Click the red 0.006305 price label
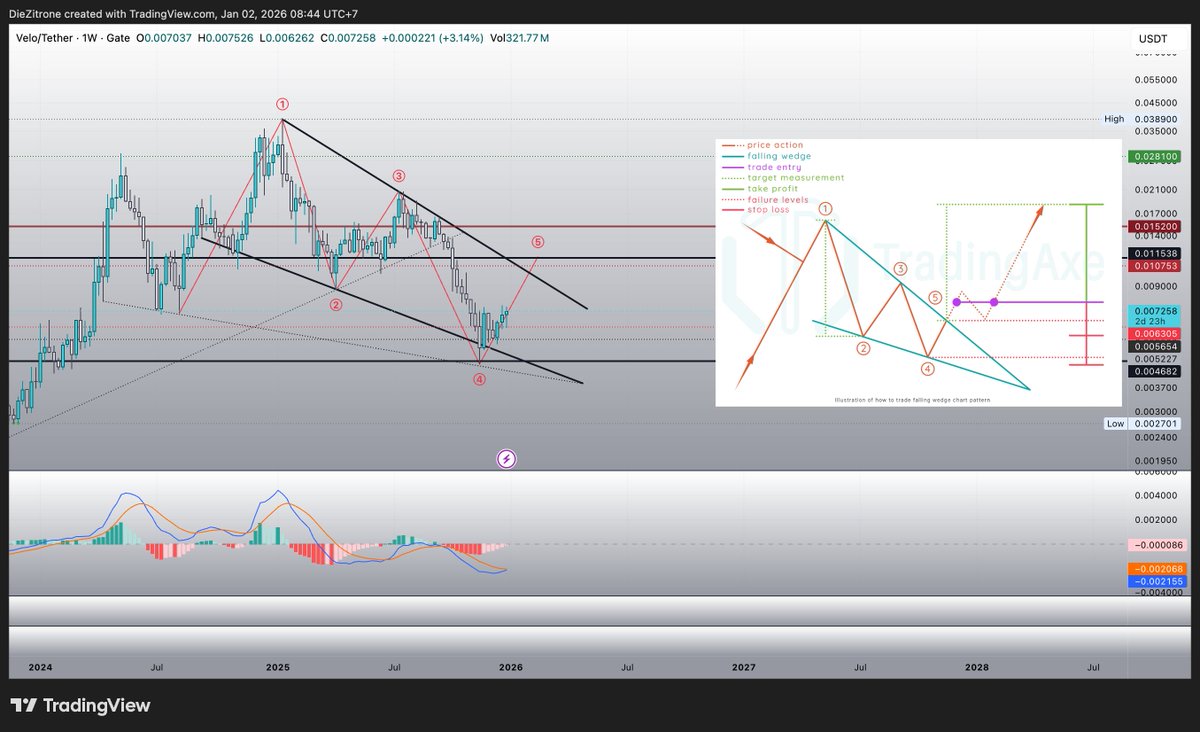The image size is (1200, 732). point(1155,335)
